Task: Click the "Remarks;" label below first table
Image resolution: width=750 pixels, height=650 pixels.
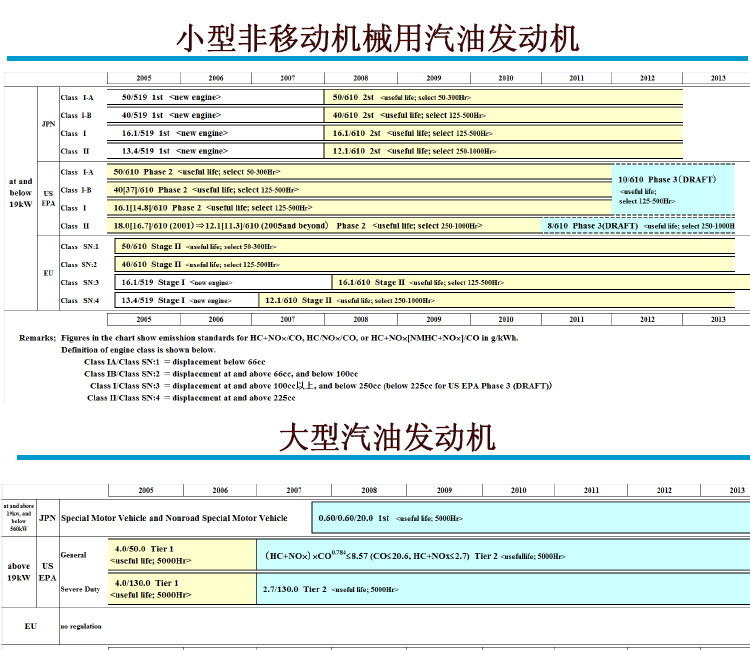Action: coord(37,338)
